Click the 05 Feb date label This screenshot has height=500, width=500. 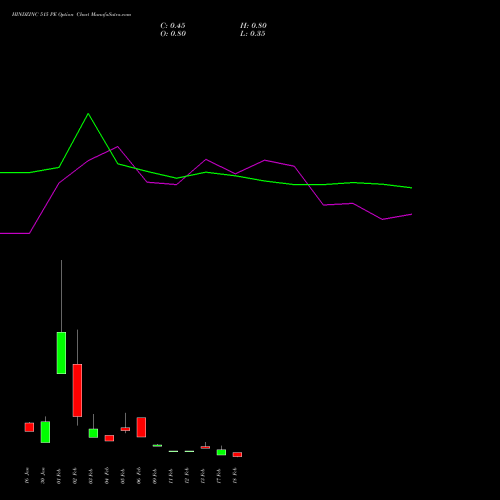(x=123, y=476)
